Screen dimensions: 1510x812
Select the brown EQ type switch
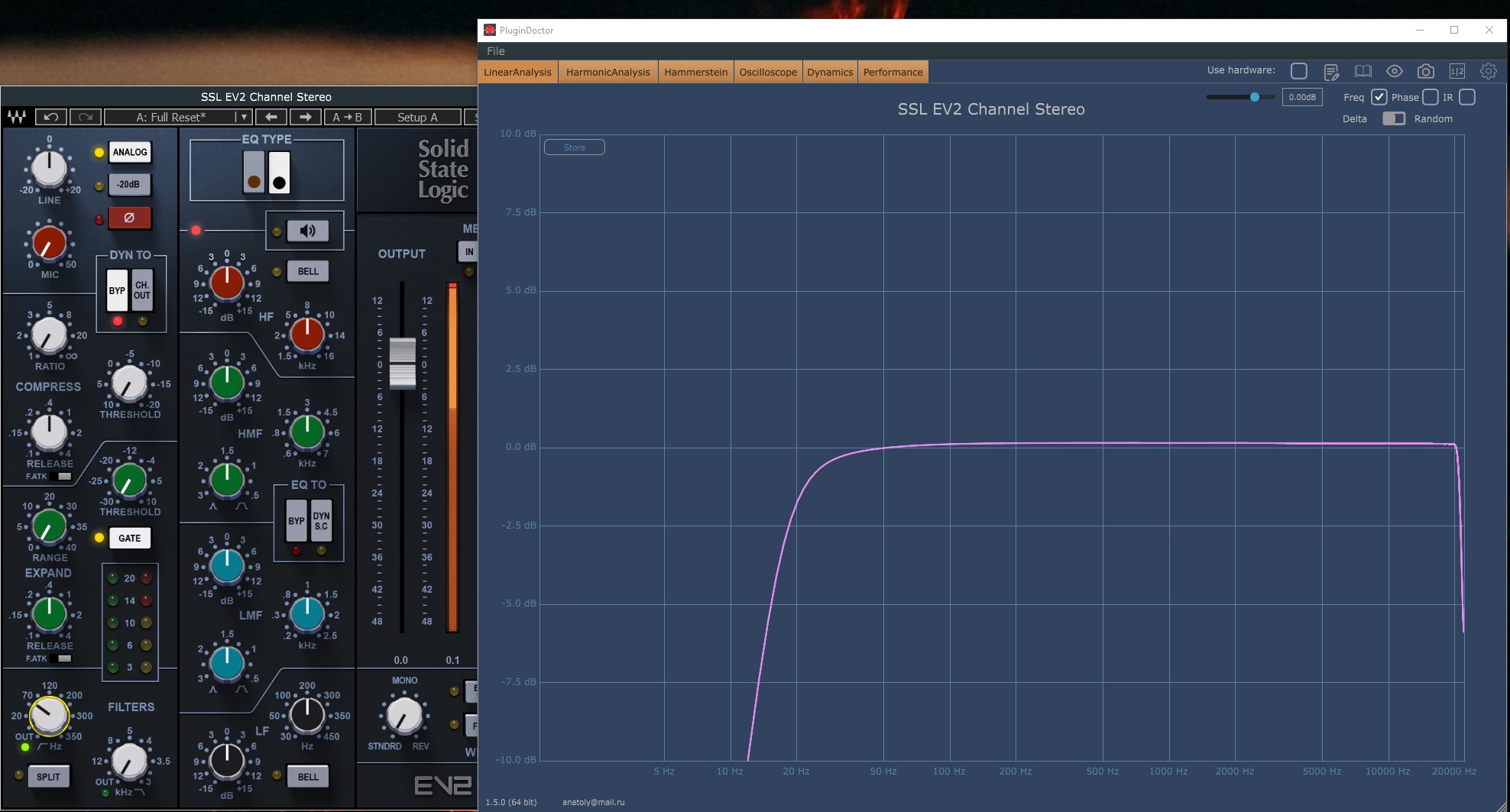click(x=254, y=172)
